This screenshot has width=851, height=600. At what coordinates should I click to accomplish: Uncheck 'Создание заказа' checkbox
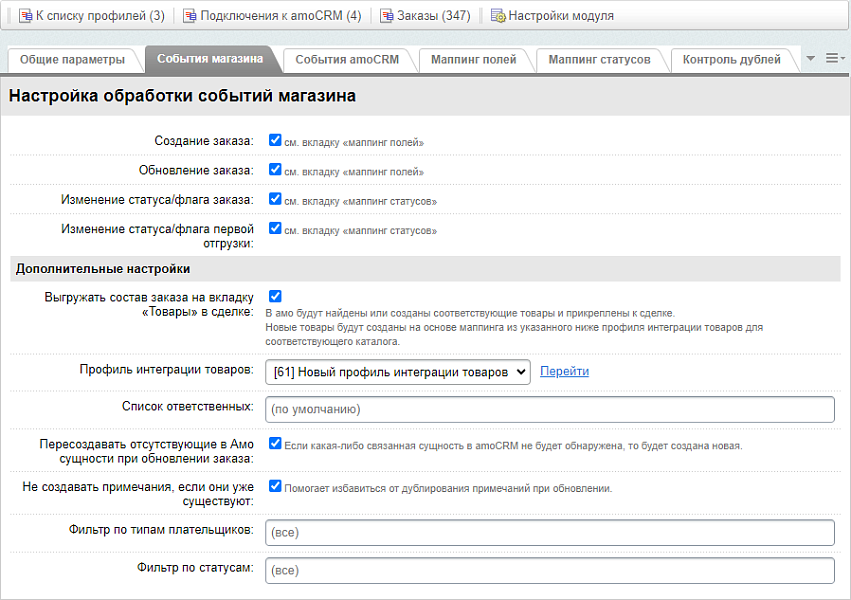click(275, 141)
